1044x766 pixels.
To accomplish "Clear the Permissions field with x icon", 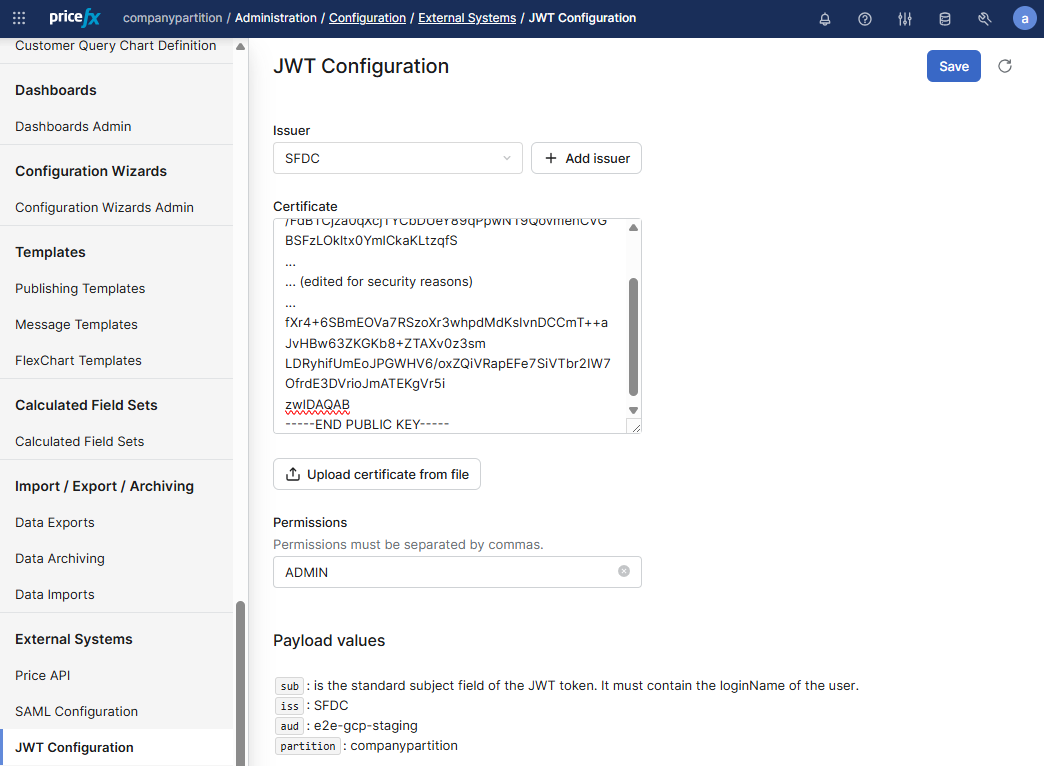I will click(x=624, y=571).
